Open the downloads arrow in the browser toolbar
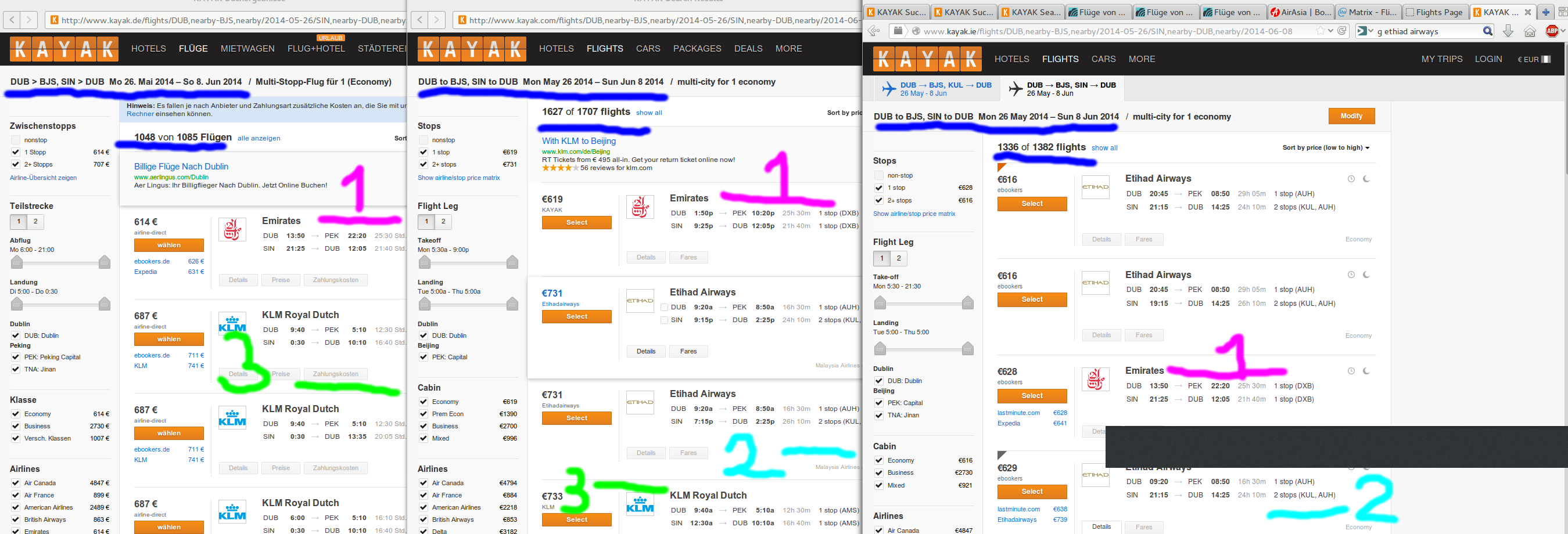This screenshot has width=1568, height=534. (x=1508, y=31)
